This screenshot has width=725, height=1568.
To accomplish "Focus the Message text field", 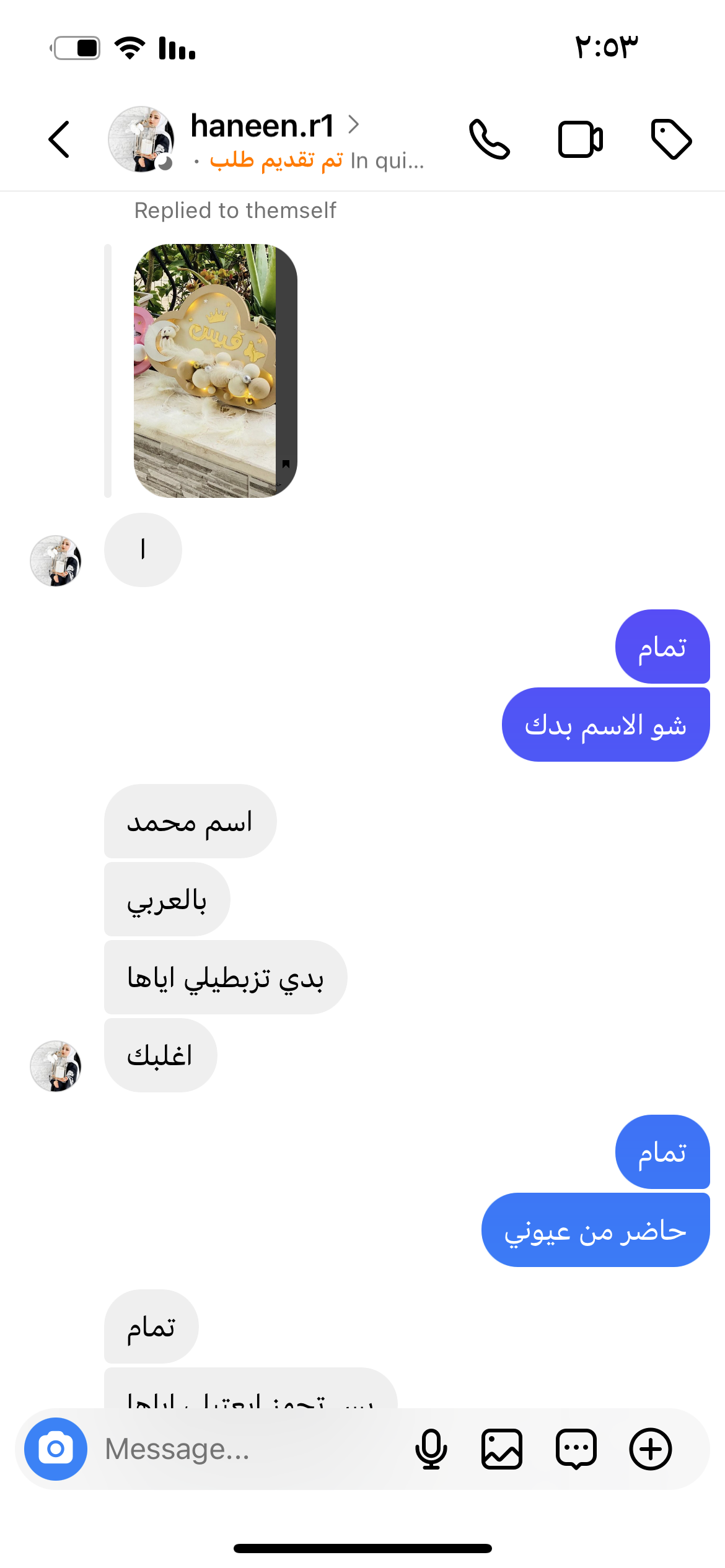I will coord(248,1449).
